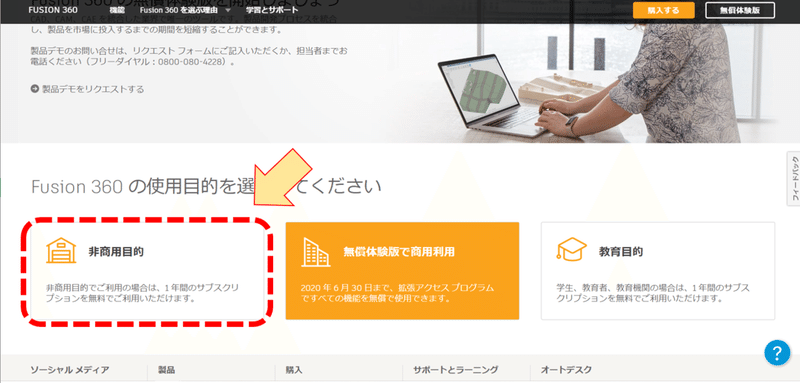This screenshot has height=383, width=800.
Task: Open the フィードバック side tab
Action: (x=794, y=178)
